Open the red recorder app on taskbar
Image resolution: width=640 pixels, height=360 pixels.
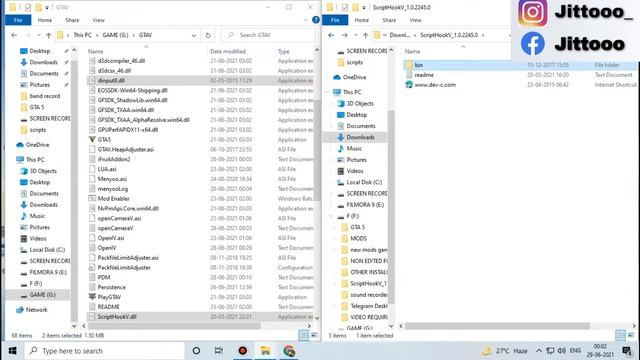[x=242, y=351]
